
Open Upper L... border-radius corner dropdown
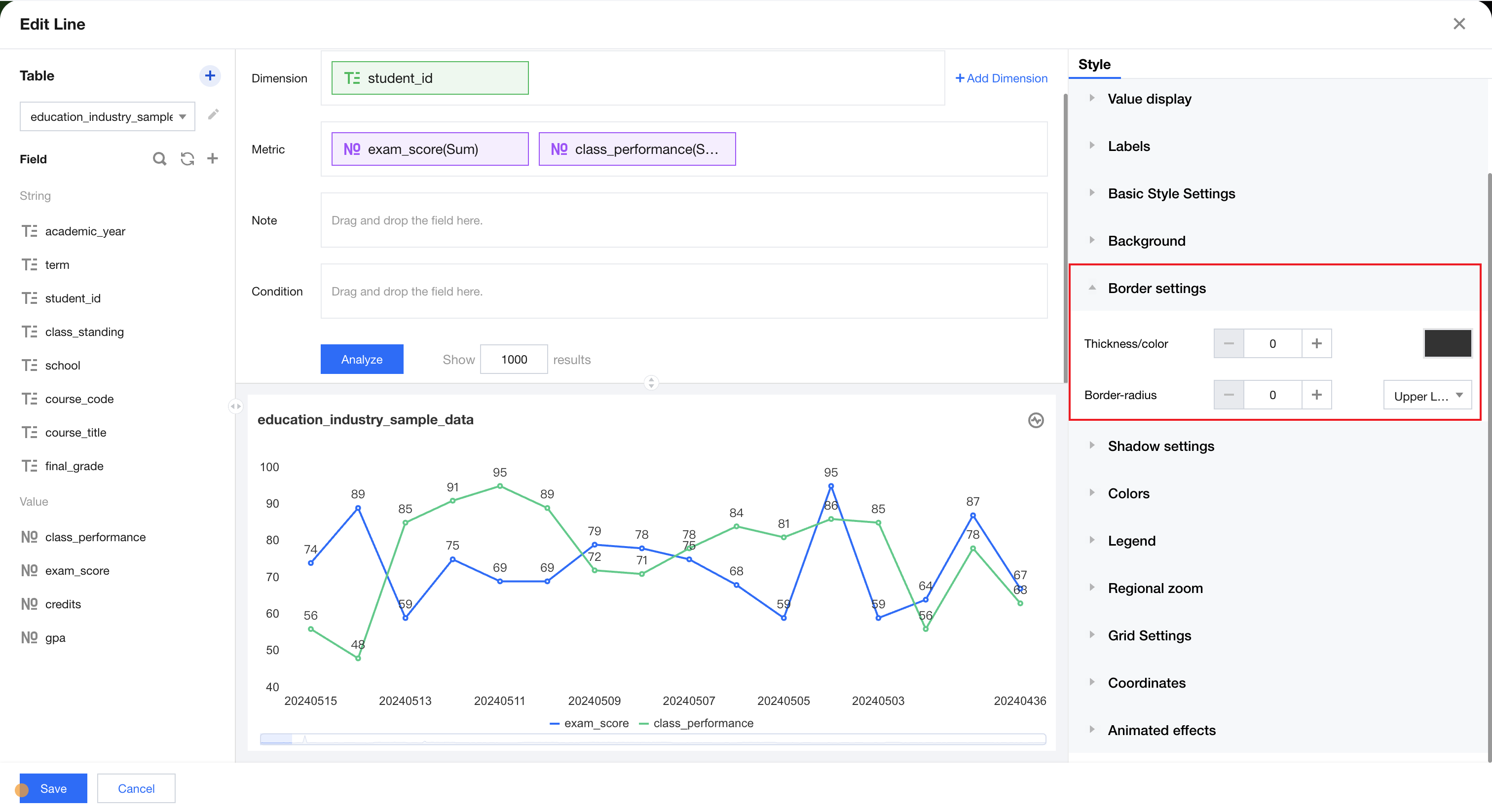click(1427, 396)
